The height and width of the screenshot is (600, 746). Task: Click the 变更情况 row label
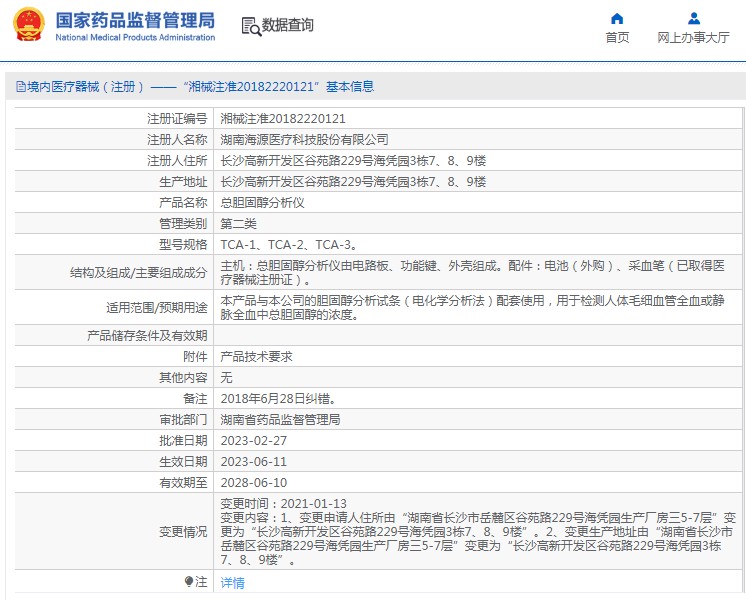tap(183, 531)
